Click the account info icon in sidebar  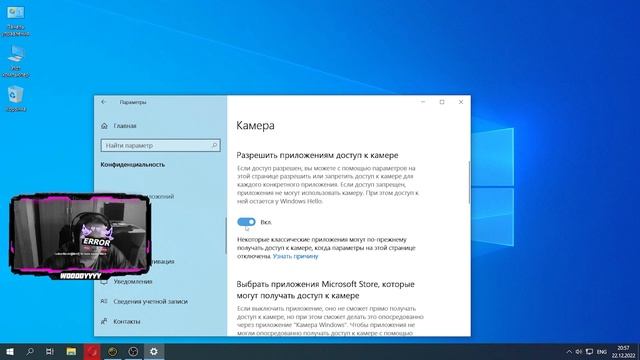[x=104, y=301]
